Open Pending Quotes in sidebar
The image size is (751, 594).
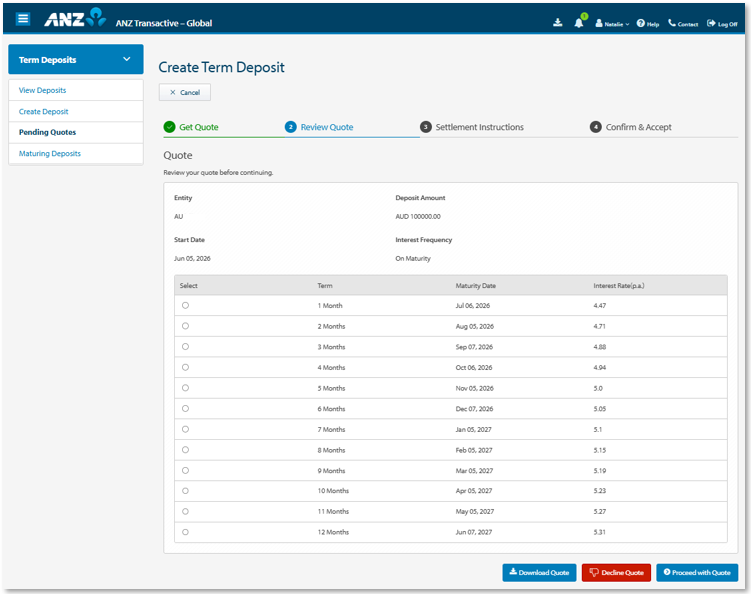tap(47, 132)
